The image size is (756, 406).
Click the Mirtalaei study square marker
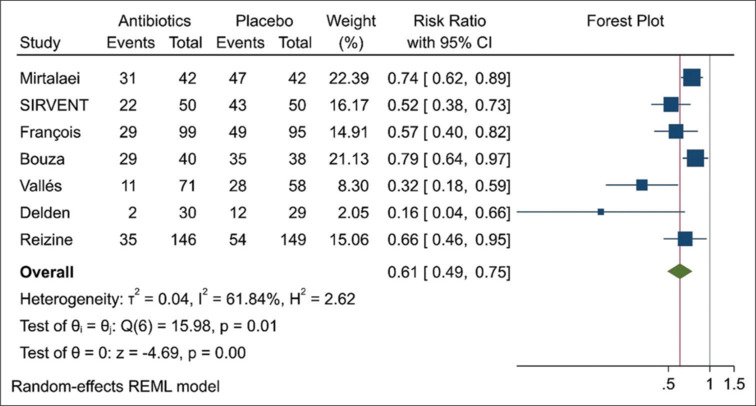pyautogui.click(x=691, y=78)
